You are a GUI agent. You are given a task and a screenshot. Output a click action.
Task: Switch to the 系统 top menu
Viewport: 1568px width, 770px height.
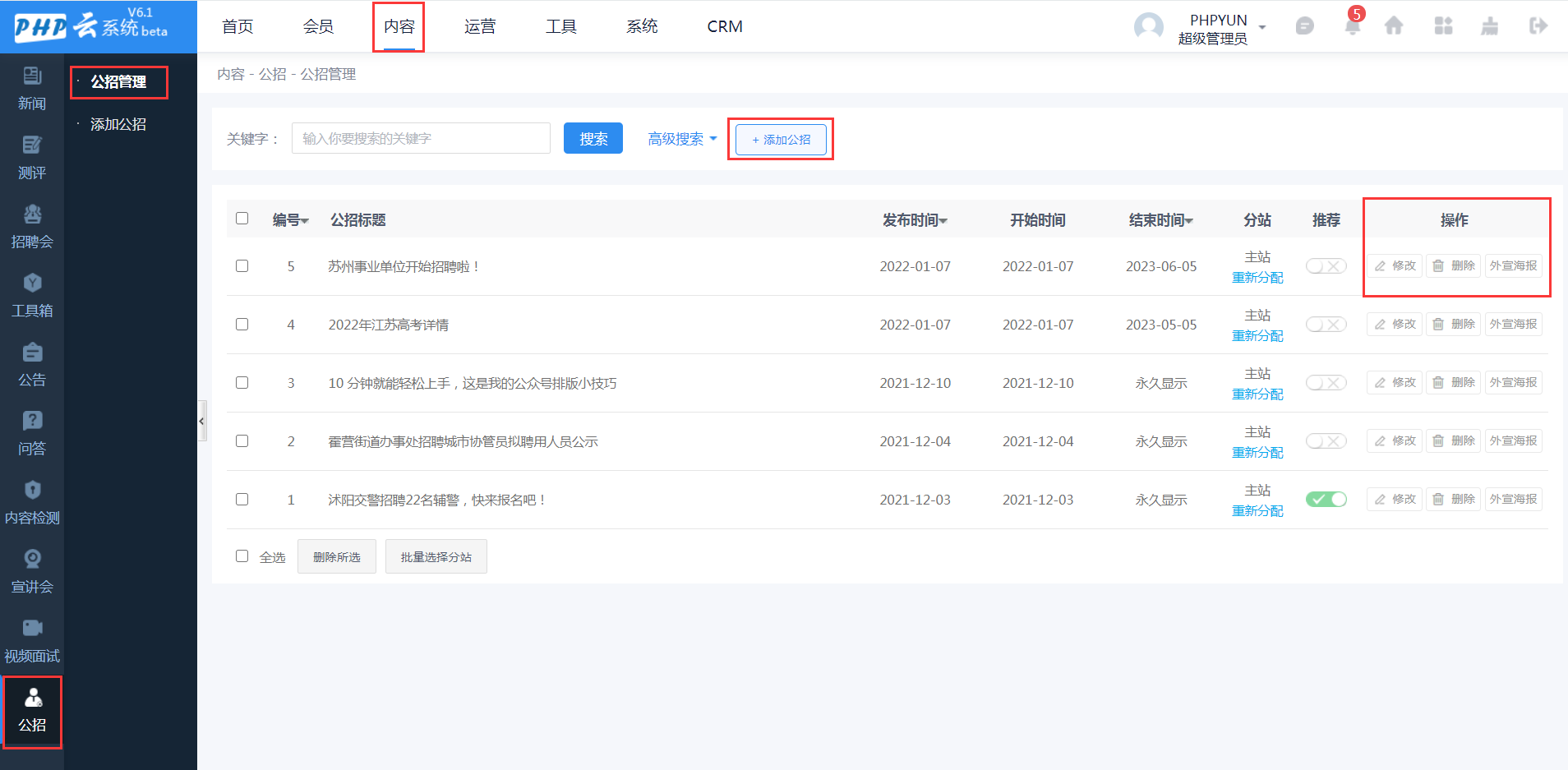(642, 26)
